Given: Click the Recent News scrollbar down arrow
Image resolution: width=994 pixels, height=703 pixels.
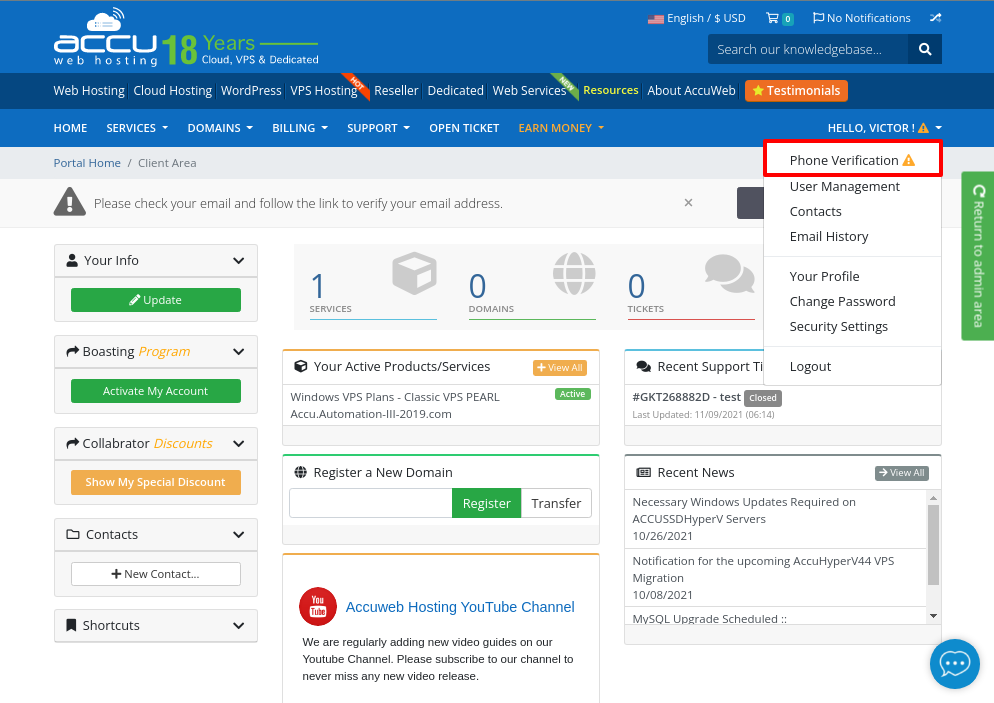Looking at the screenshot, I should 933,616.
